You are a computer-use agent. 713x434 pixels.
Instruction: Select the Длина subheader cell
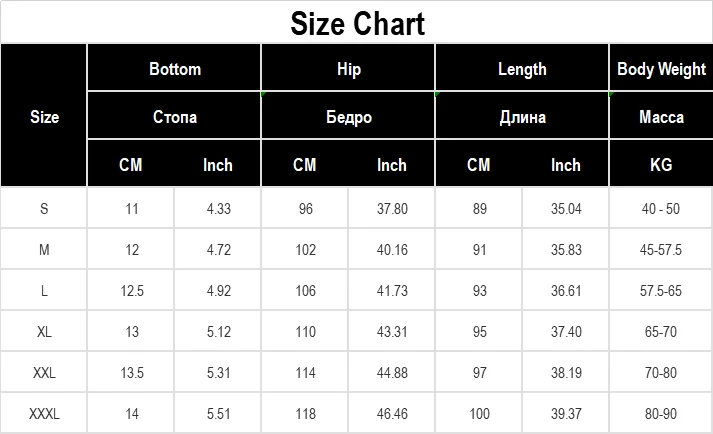[x=522, y=117]
